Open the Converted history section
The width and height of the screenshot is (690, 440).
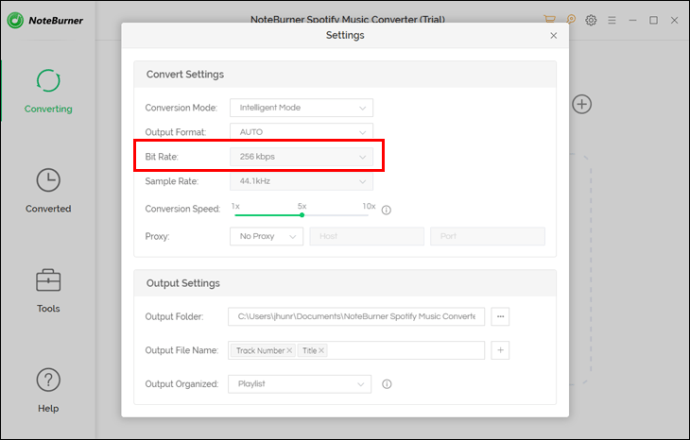pos(48,191)
